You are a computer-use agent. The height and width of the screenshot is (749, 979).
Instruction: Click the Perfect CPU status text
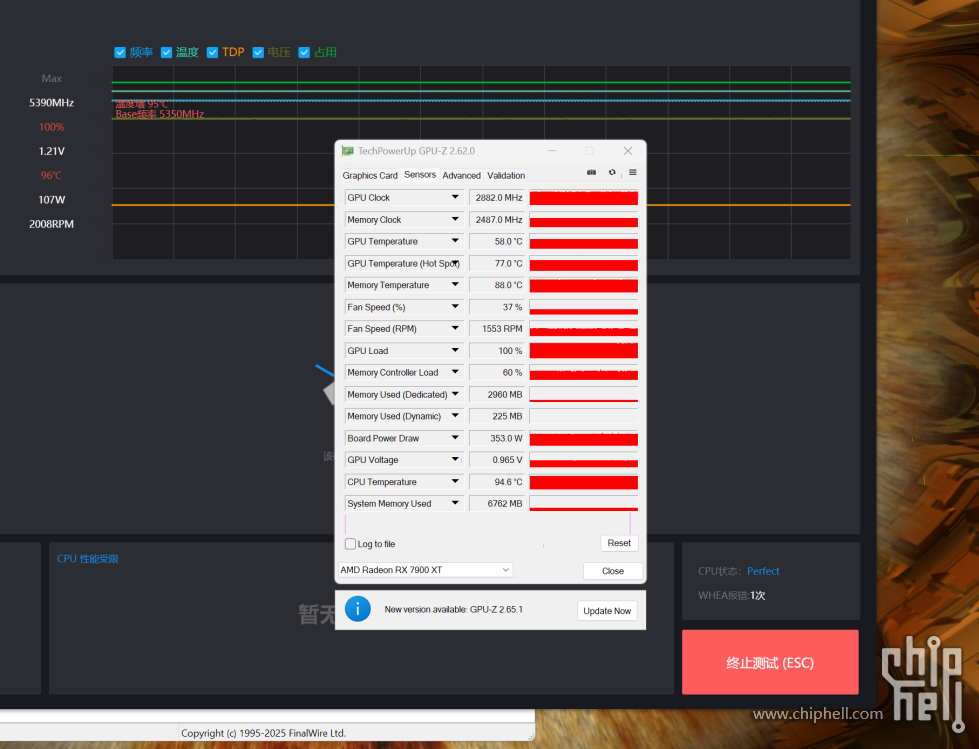click(x=763, y=571)
